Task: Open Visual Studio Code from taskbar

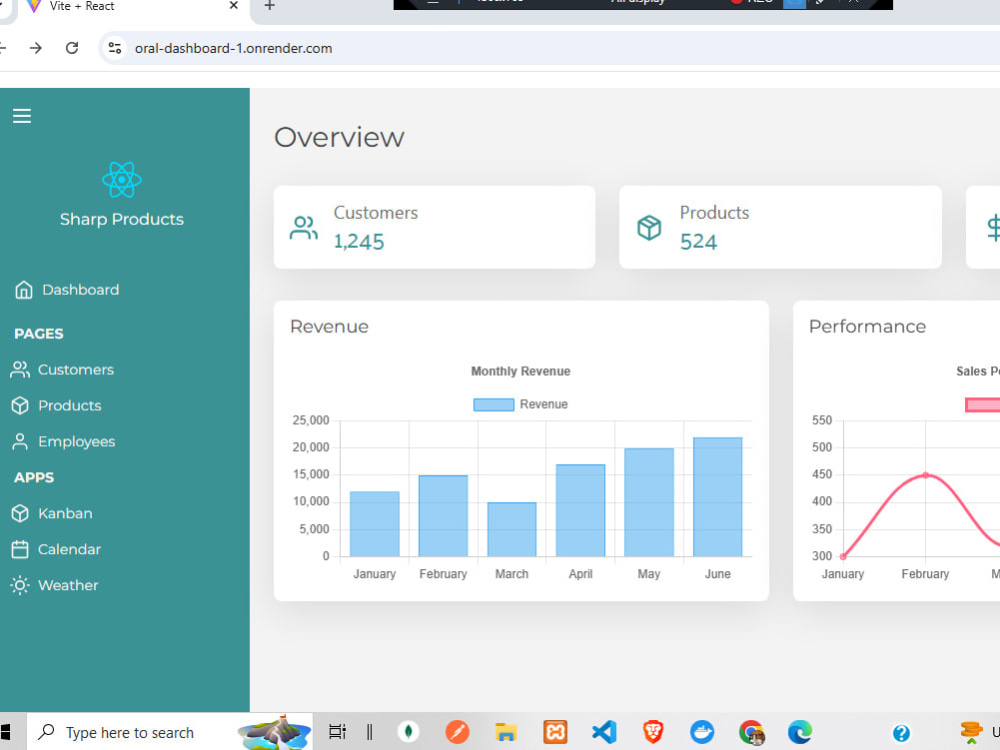Action: tap(604, 732)
